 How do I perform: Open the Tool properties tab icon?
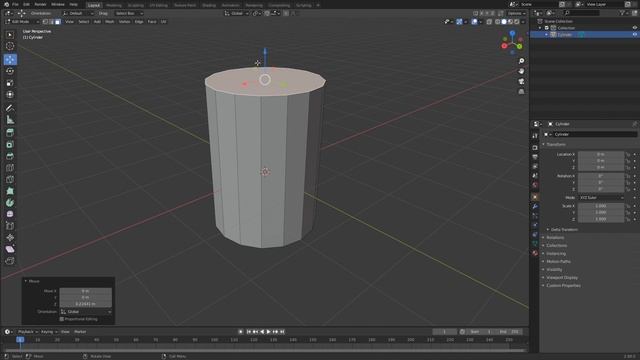(535, 136)
